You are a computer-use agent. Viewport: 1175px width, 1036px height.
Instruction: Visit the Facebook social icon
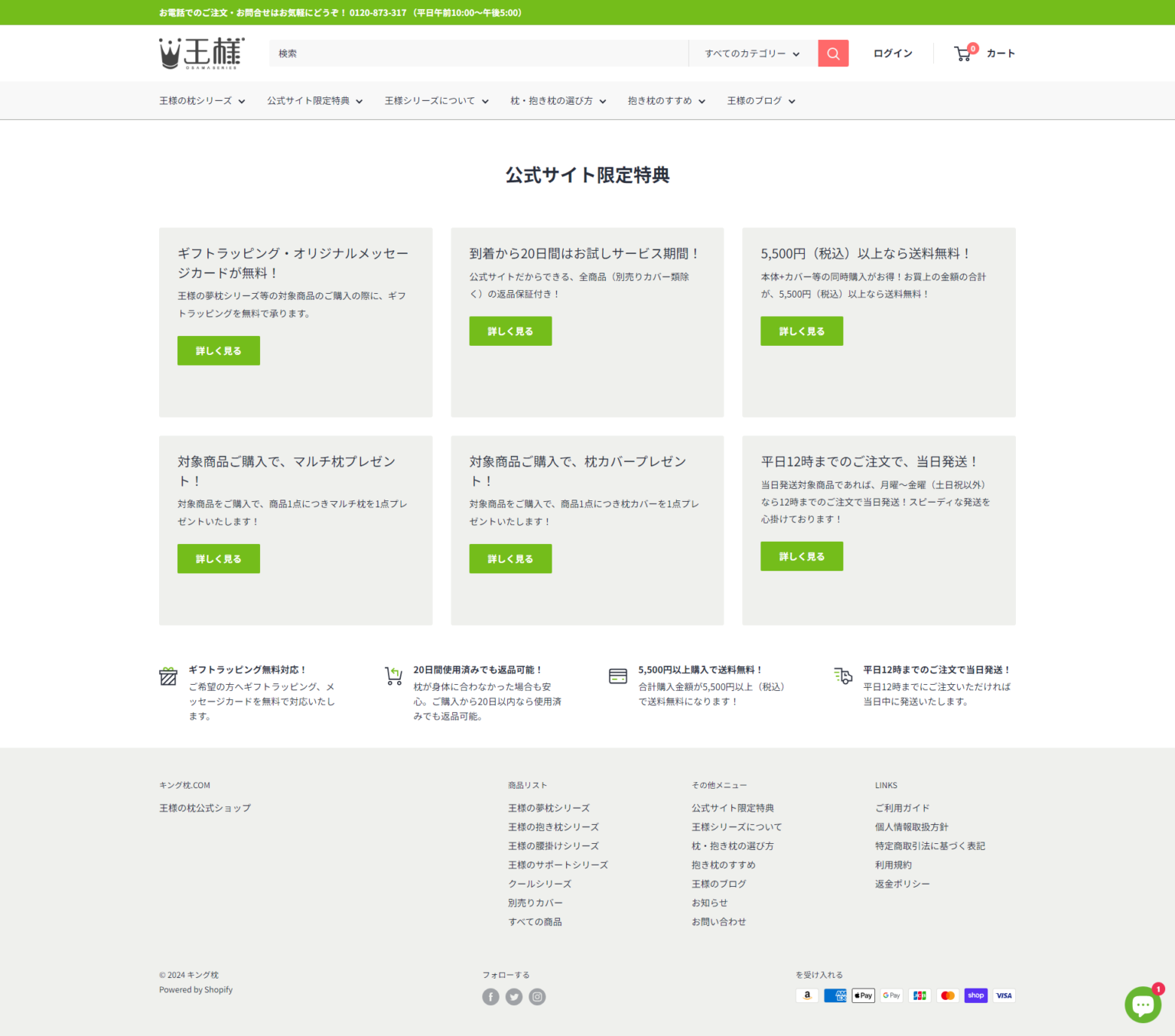coord(490,997)
